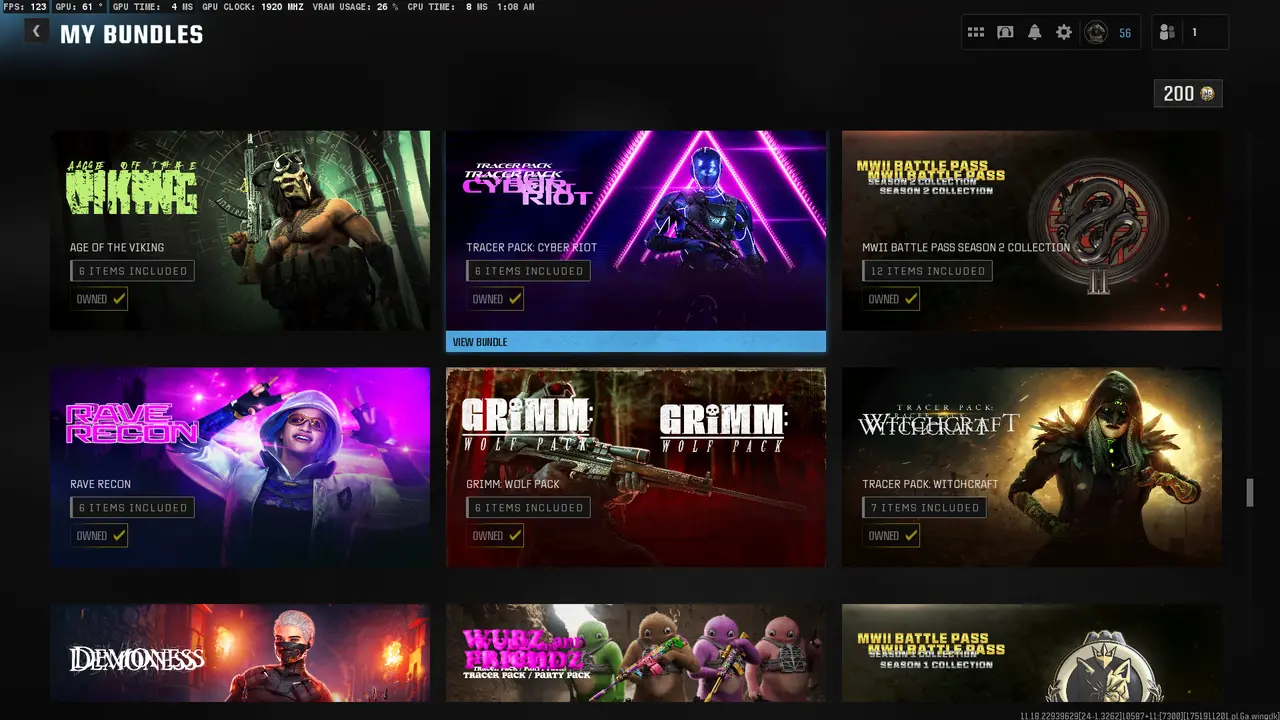Click the "FPS: 123" overlay readout
The image size is (1280, 720).
tap(25, 7)
